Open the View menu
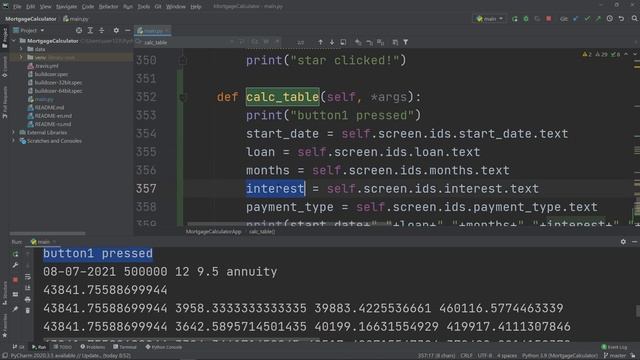Viewport: 640px width, 360px height. click(x=45, y=7)
